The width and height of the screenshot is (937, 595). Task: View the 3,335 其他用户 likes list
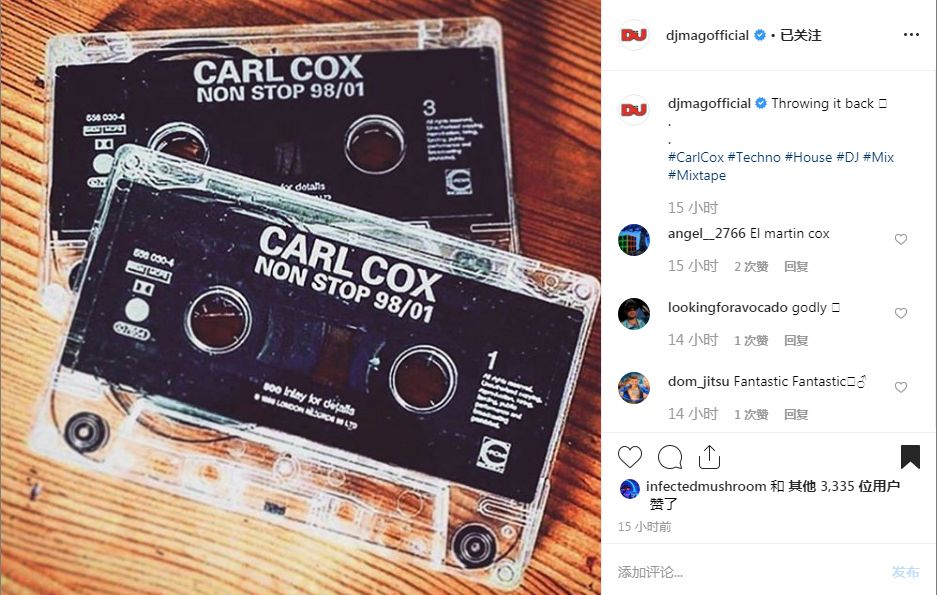(x=844, y=486)
